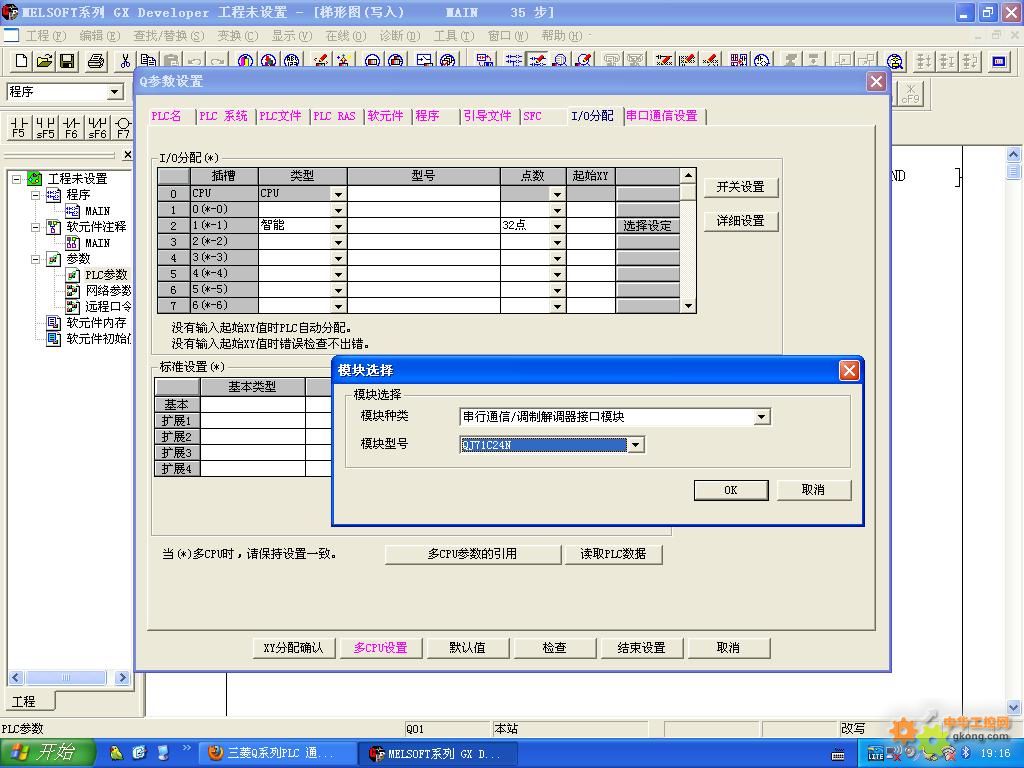Click the 结束设置 button

coord(641,648)
